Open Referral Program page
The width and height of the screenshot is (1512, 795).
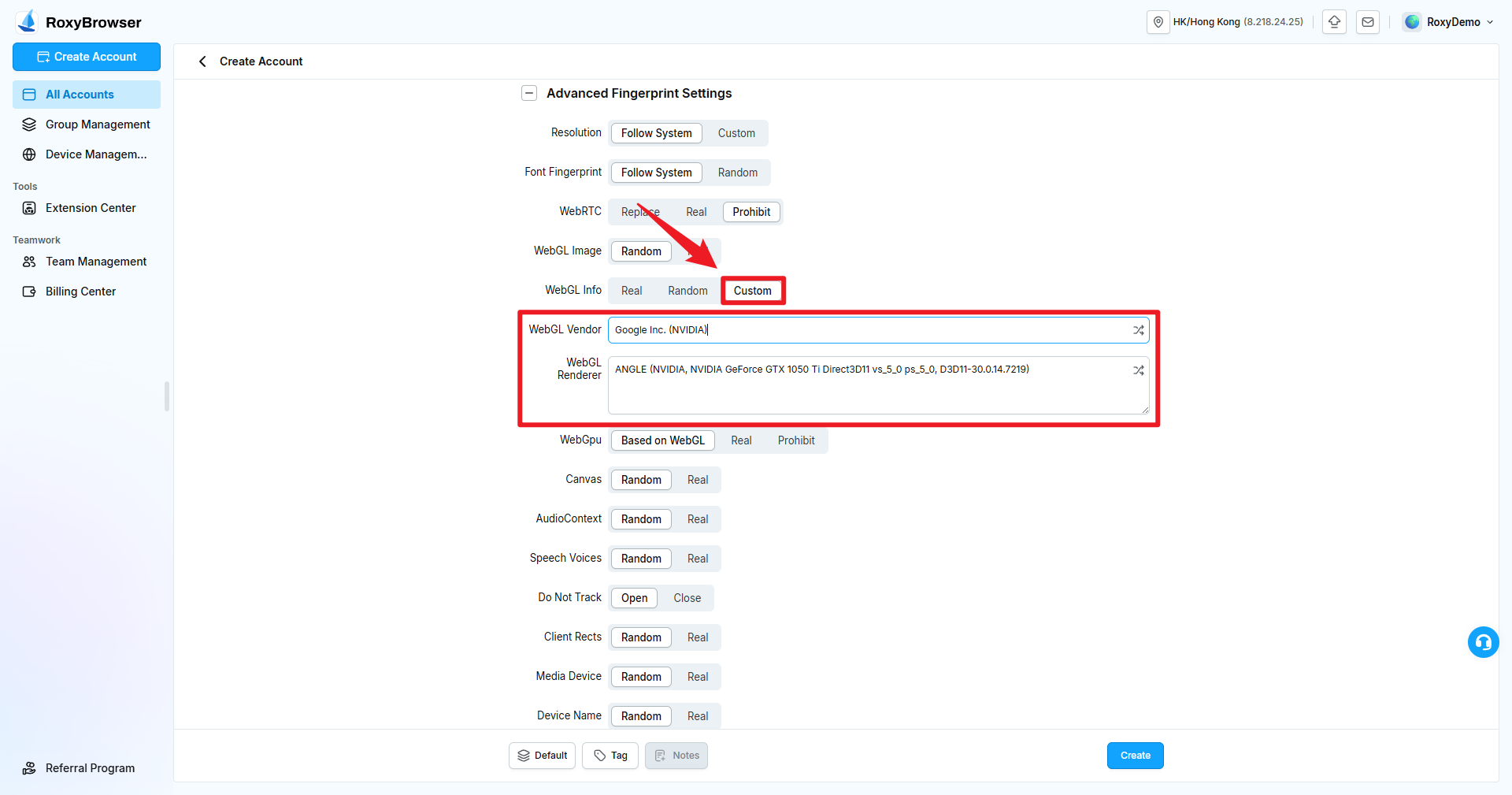(87, 768)
